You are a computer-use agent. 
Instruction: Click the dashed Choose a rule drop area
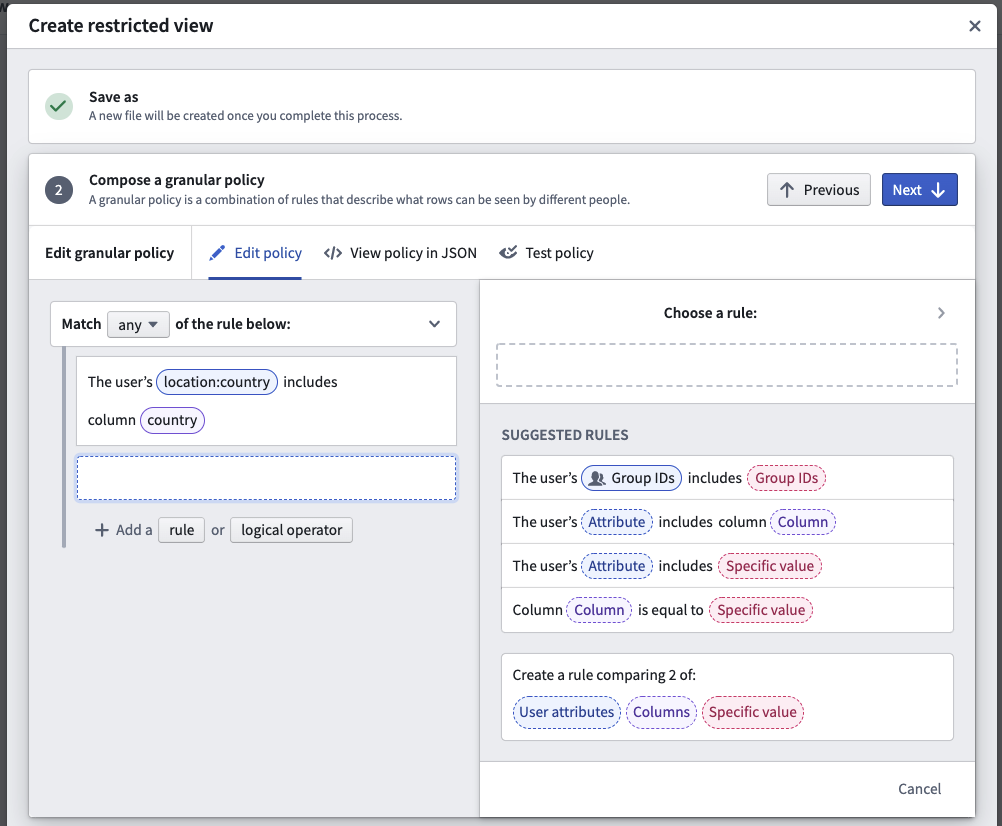coord(727,365)
